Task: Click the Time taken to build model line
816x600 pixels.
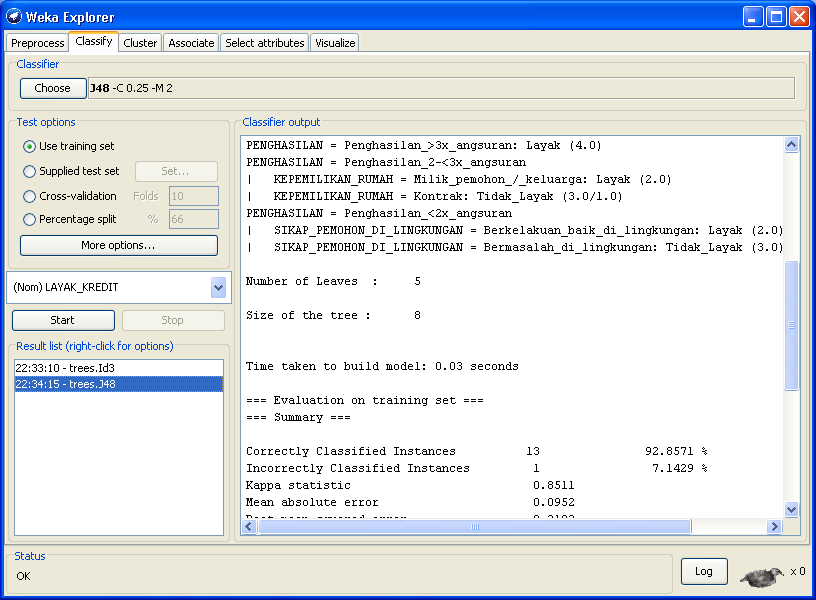Action: click(382, 366)
